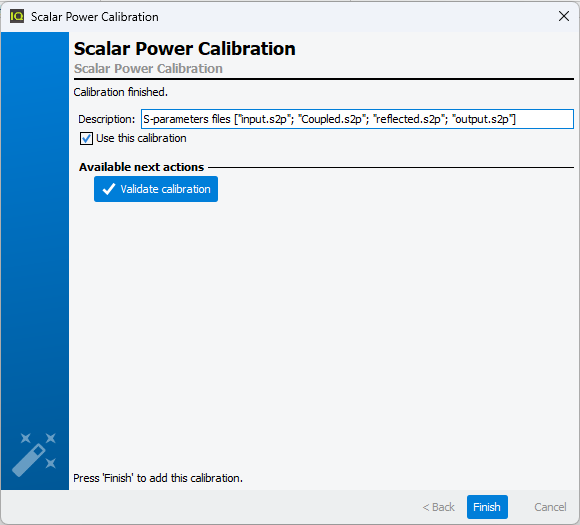Click the magic wand wizard icon
Image resolution: width=580 pixels, height=525 pixels.
[34, 454]
